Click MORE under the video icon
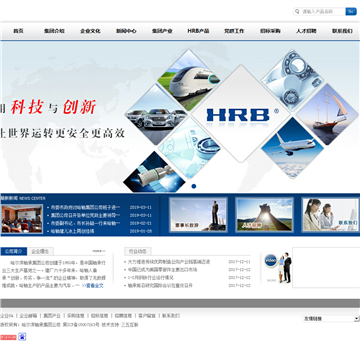The width and height of the screenshot is (360, 360). coord(271,281)
